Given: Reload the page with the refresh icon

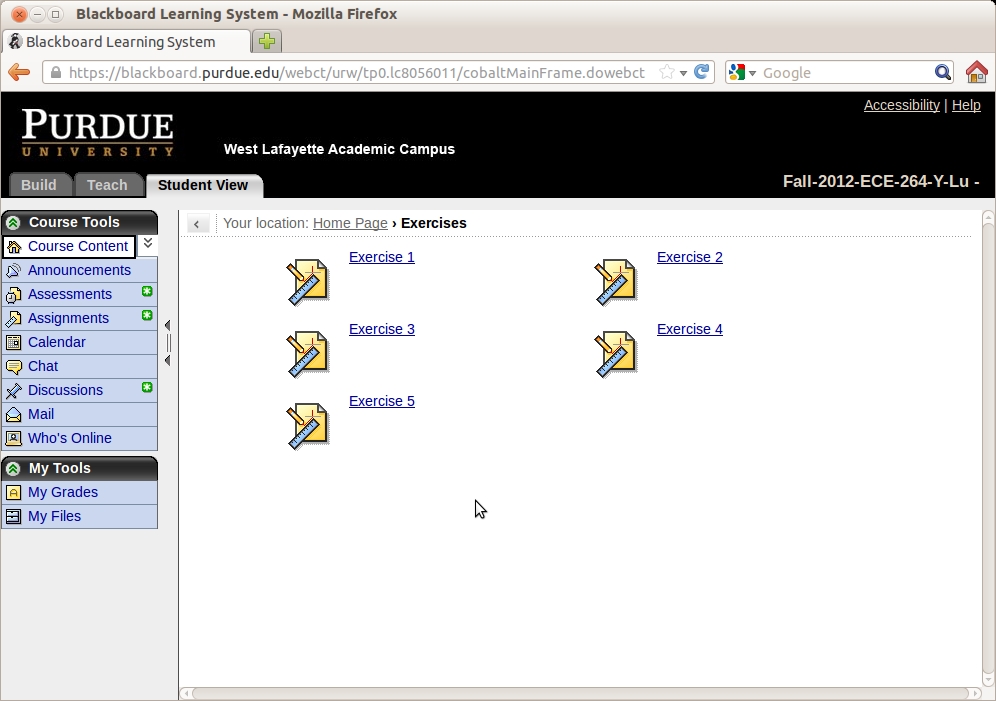Looking at the screenshot, I should [x=702, y=72].
